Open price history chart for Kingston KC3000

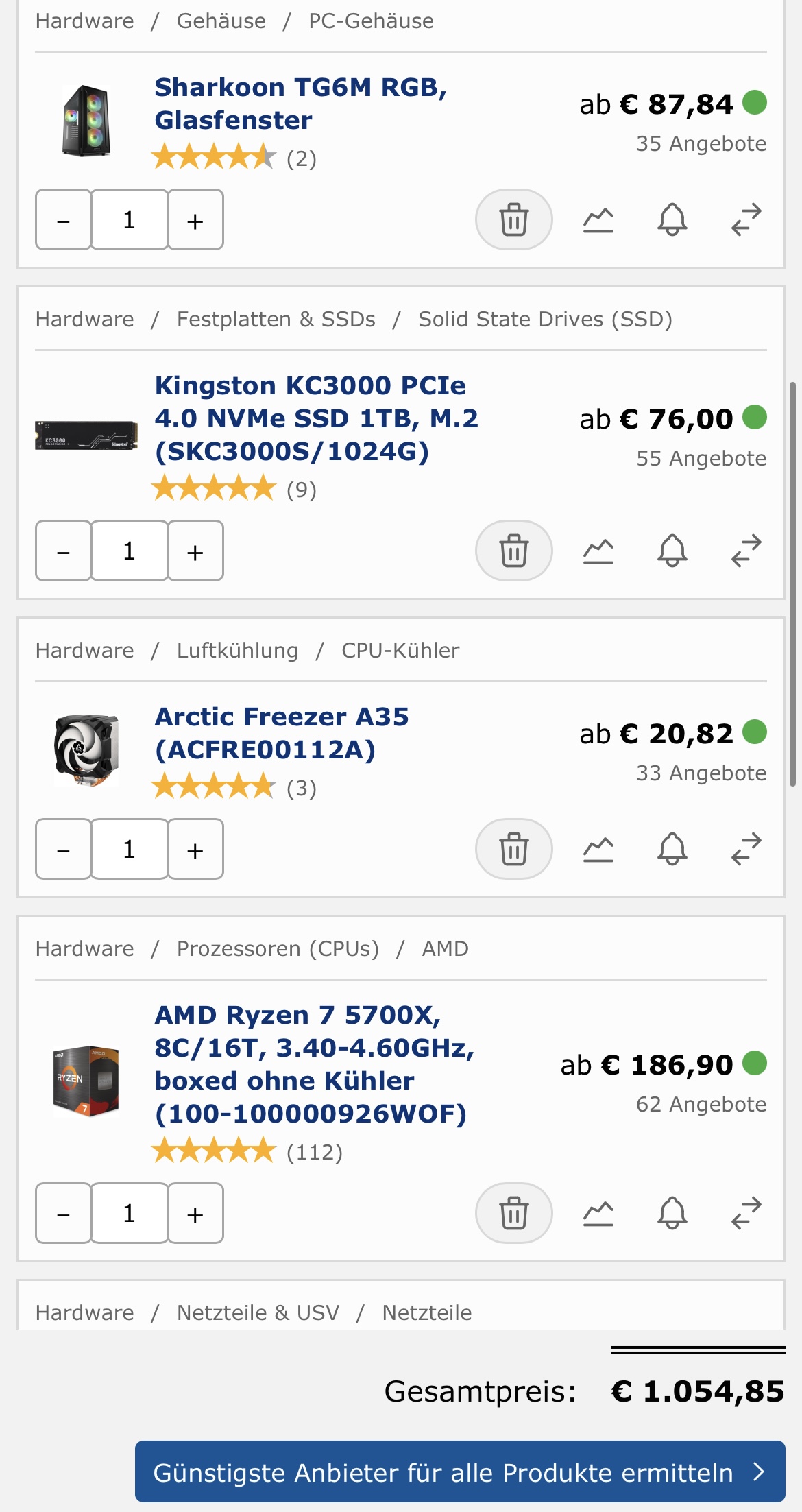(x=598, y=551)
